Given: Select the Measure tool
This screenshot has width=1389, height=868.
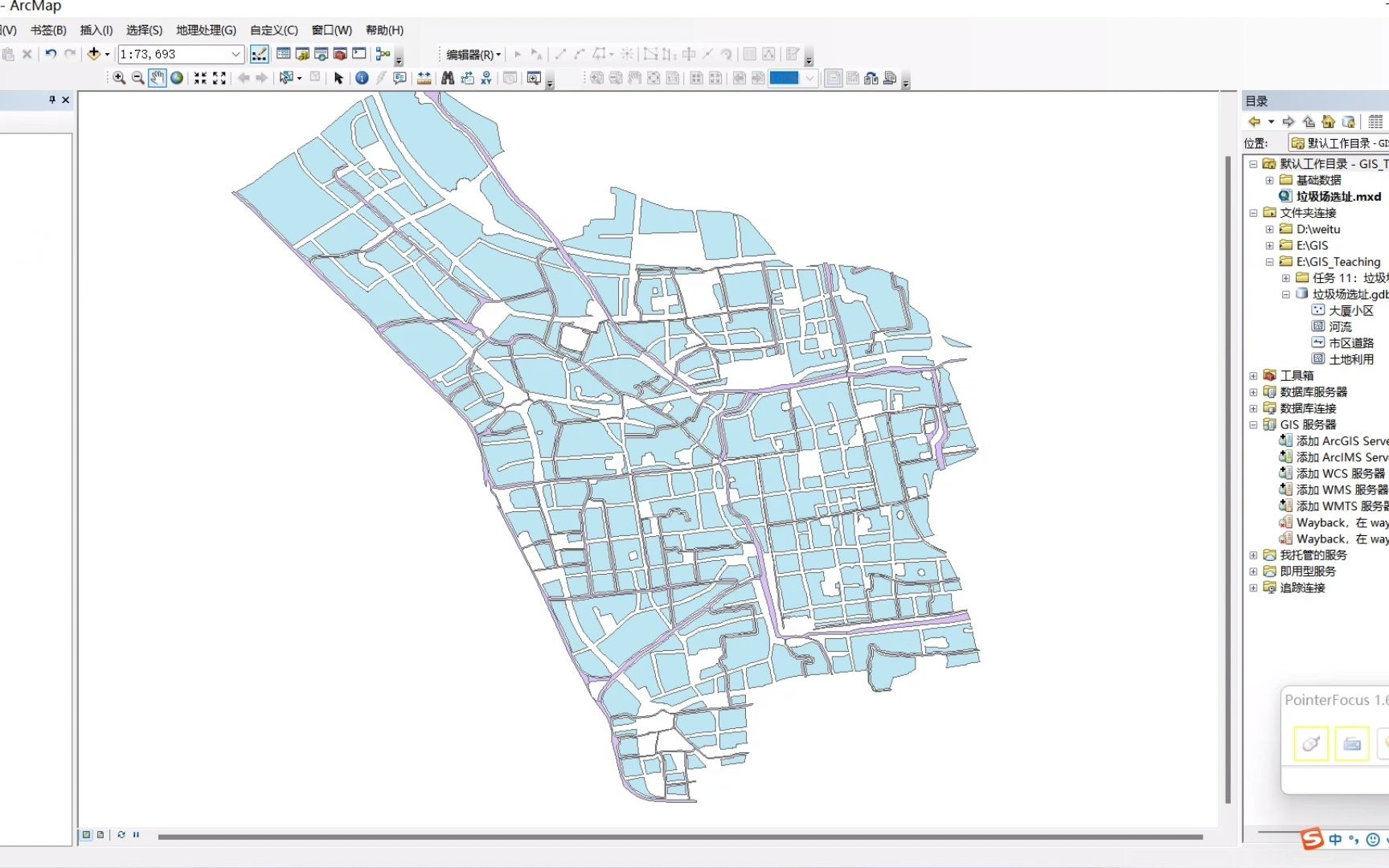Looking at the screenshot, I should (424, 78).
